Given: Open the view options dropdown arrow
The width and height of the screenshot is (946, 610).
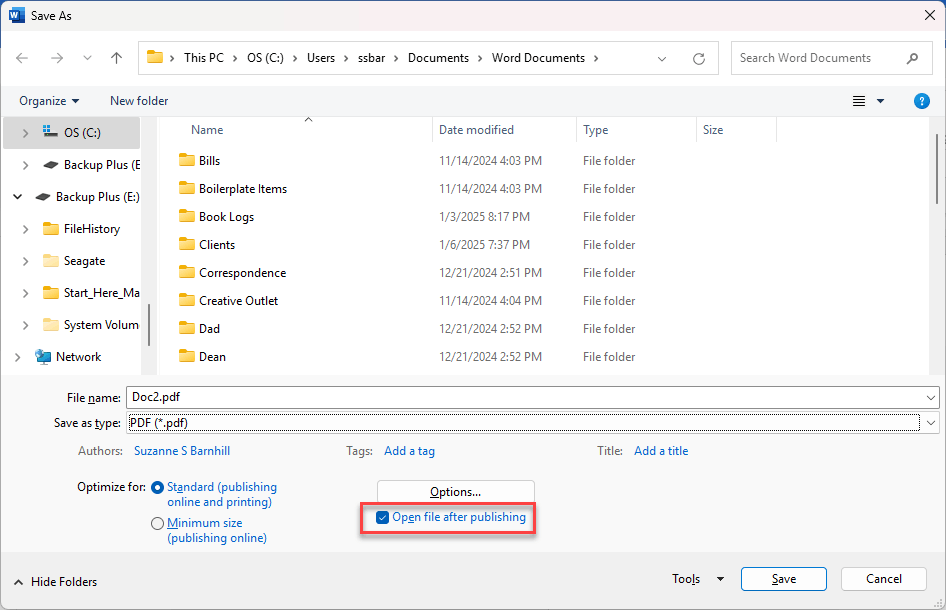Looking at the screenshot, I should 880,101.
